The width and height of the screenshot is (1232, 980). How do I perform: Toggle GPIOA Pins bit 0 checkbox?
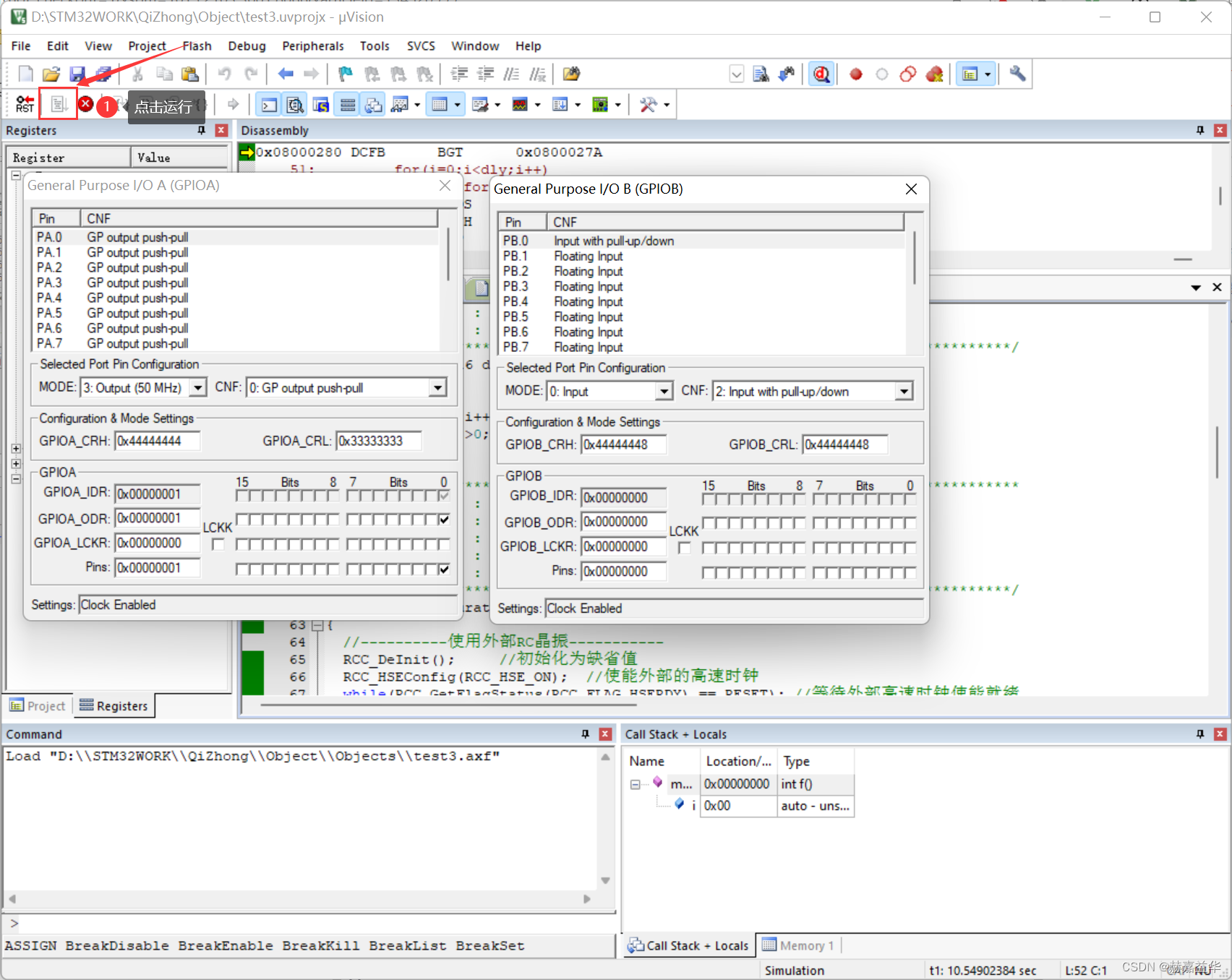click(444, 569)
